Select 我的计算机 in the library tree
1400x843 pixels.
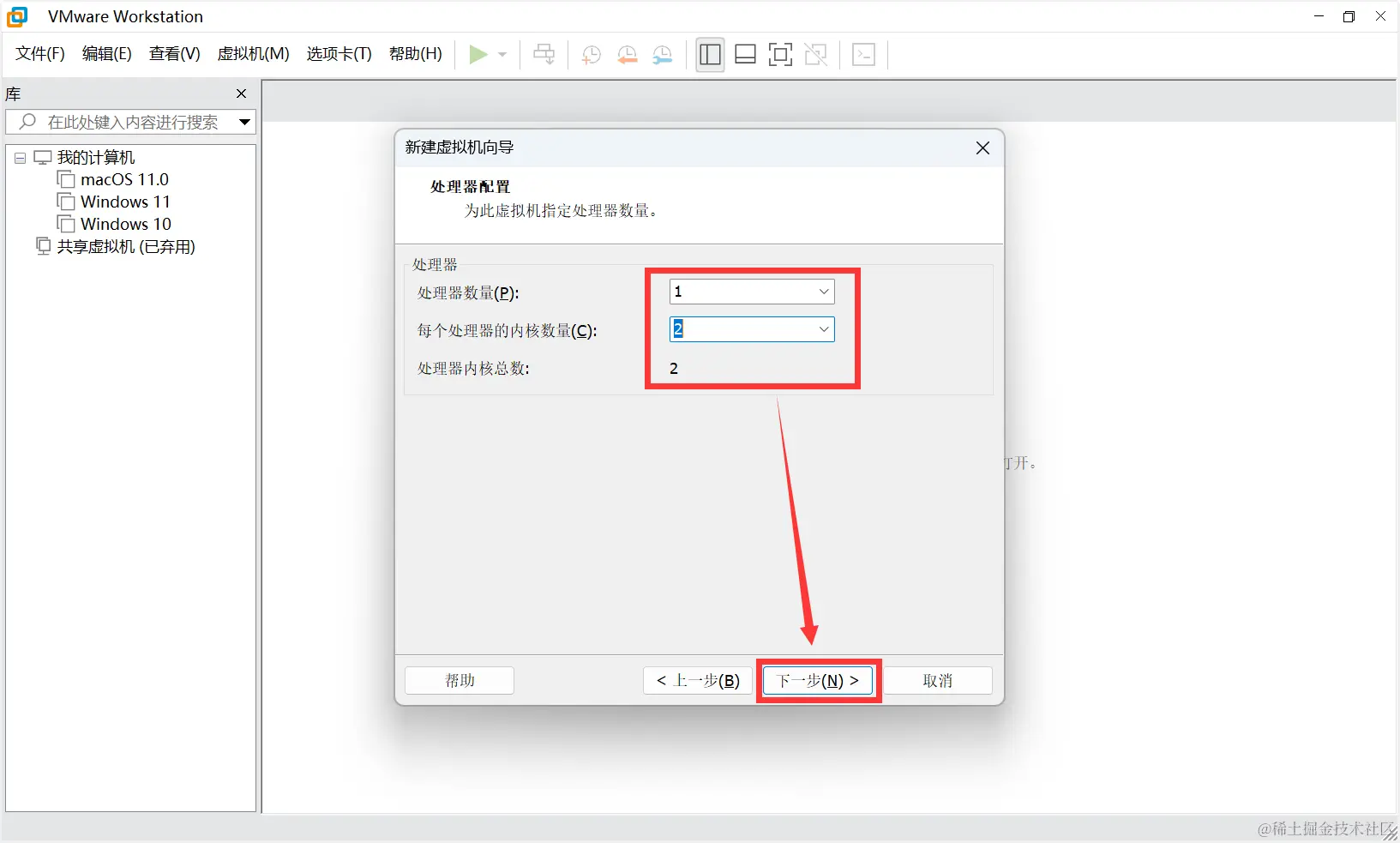click(x=96, y=158)
